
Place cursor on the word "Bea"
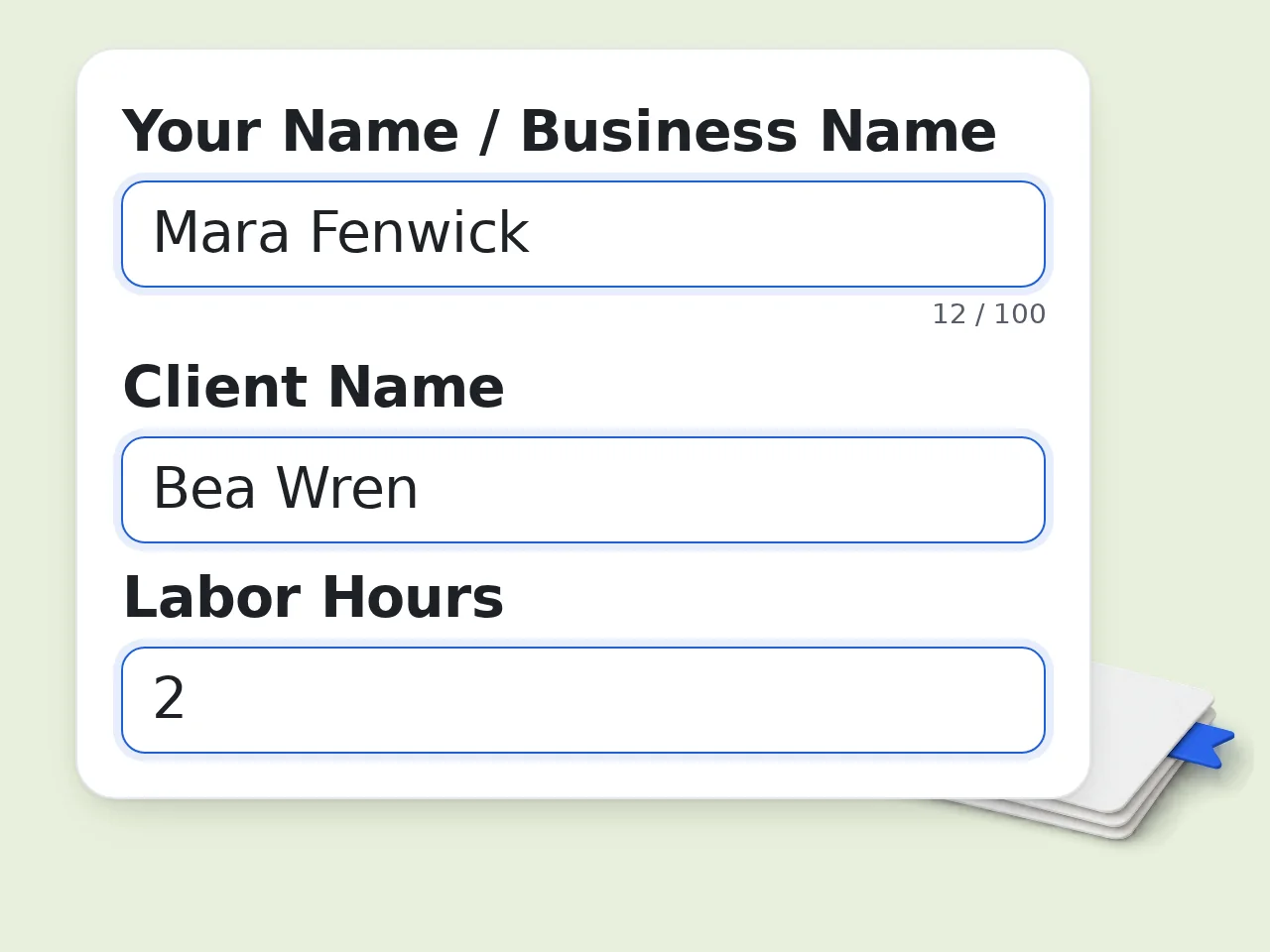coord(204,489)
